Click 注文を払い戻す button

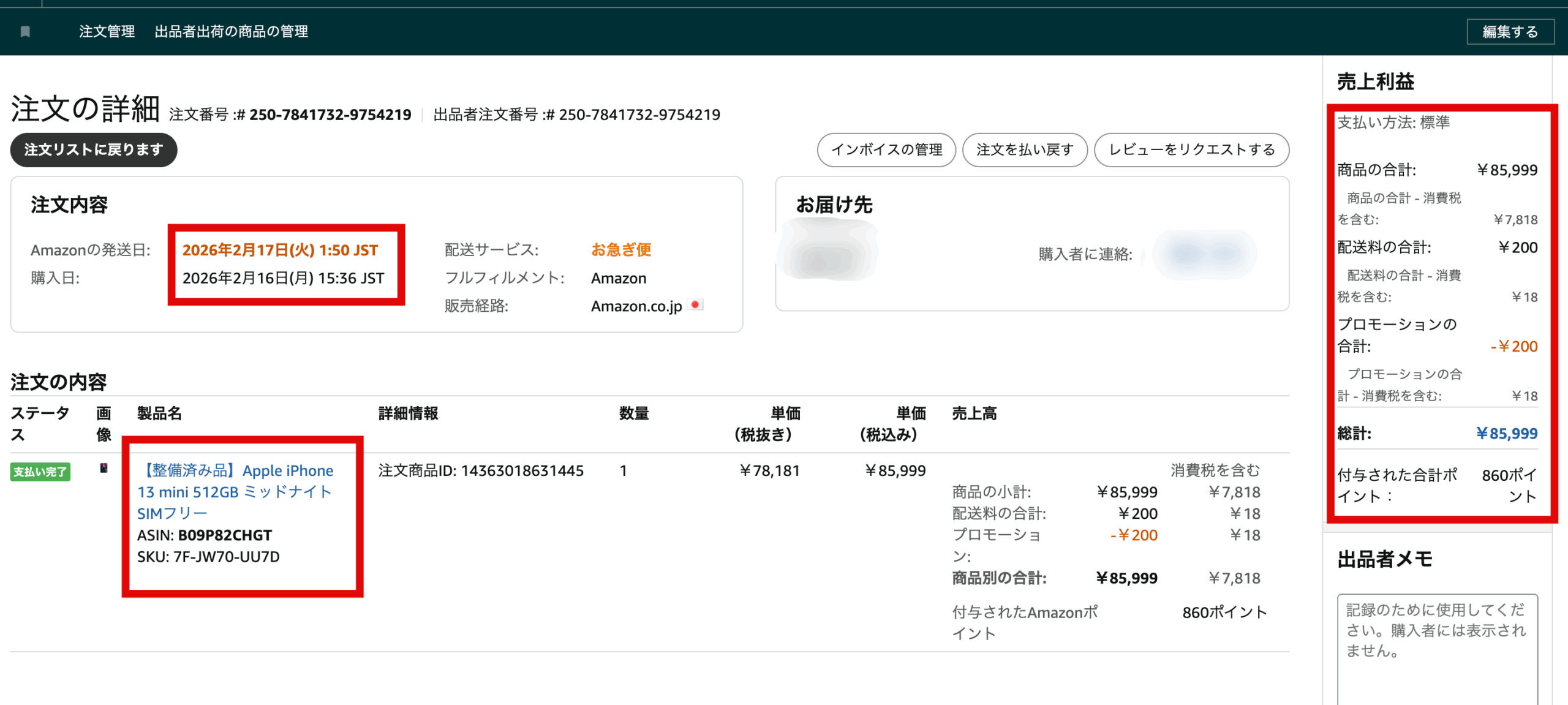(x=1025, y=150)
